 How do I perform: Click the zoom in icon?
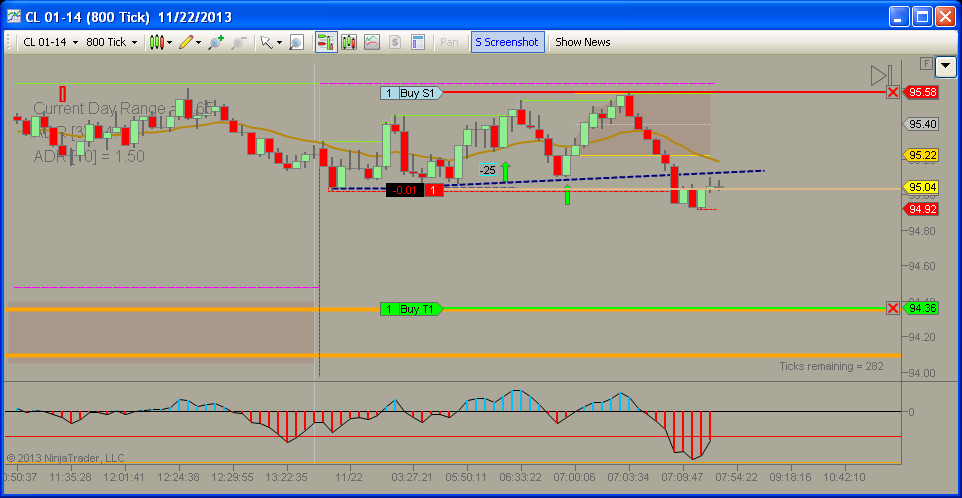(216, 42)
